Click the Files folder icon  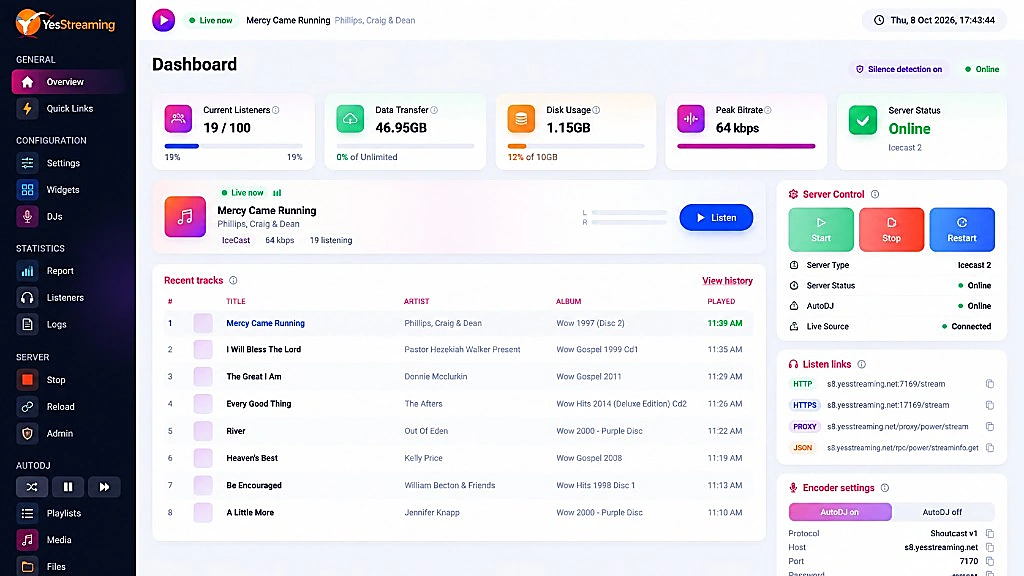(x=27, y=566)
